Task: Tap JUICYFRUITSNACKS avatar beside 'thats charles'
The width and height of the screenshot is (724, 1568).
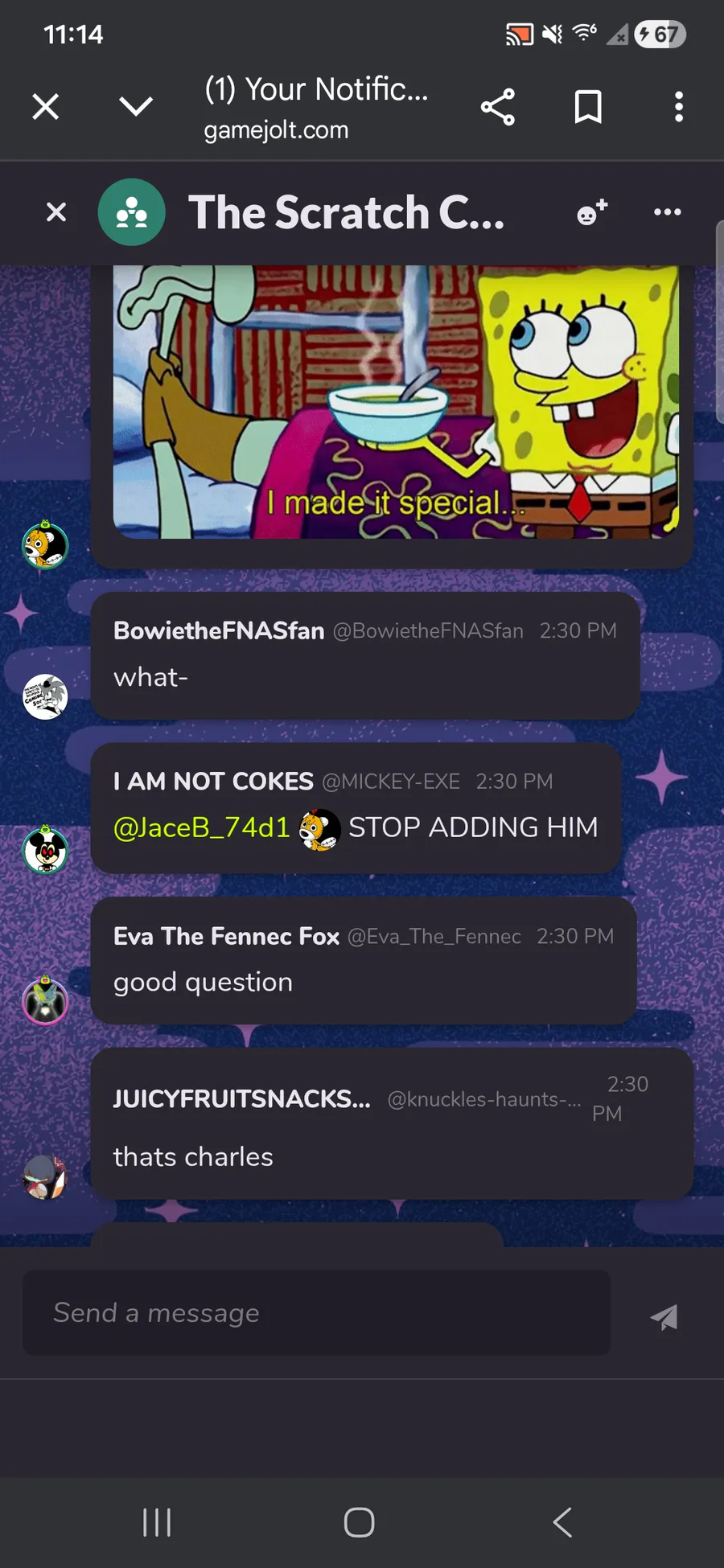Action: coord(45,1177)
